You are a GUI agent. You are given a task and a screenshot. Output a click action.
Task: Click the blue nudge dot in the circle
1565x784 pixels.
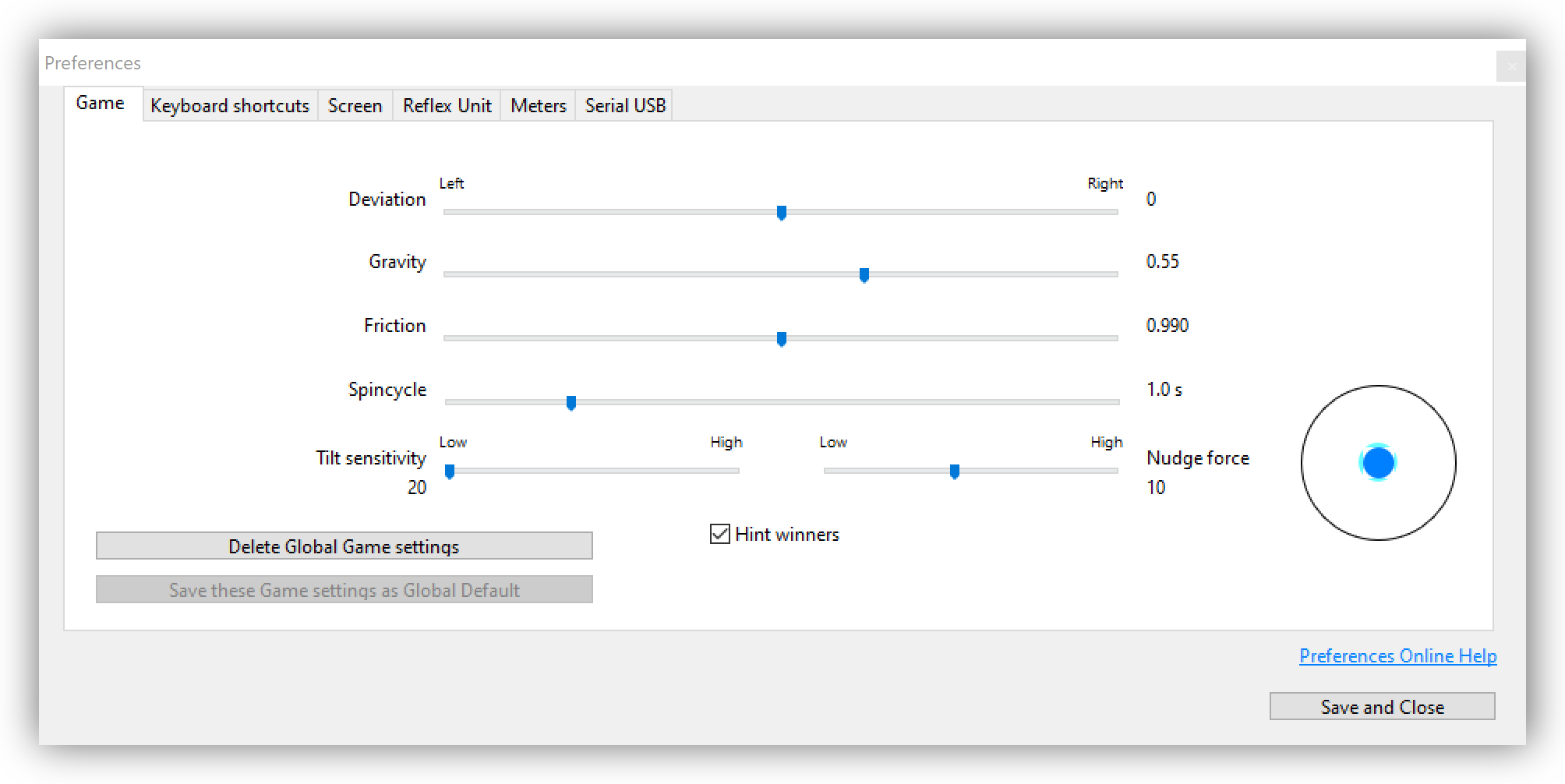(1378, 463)
